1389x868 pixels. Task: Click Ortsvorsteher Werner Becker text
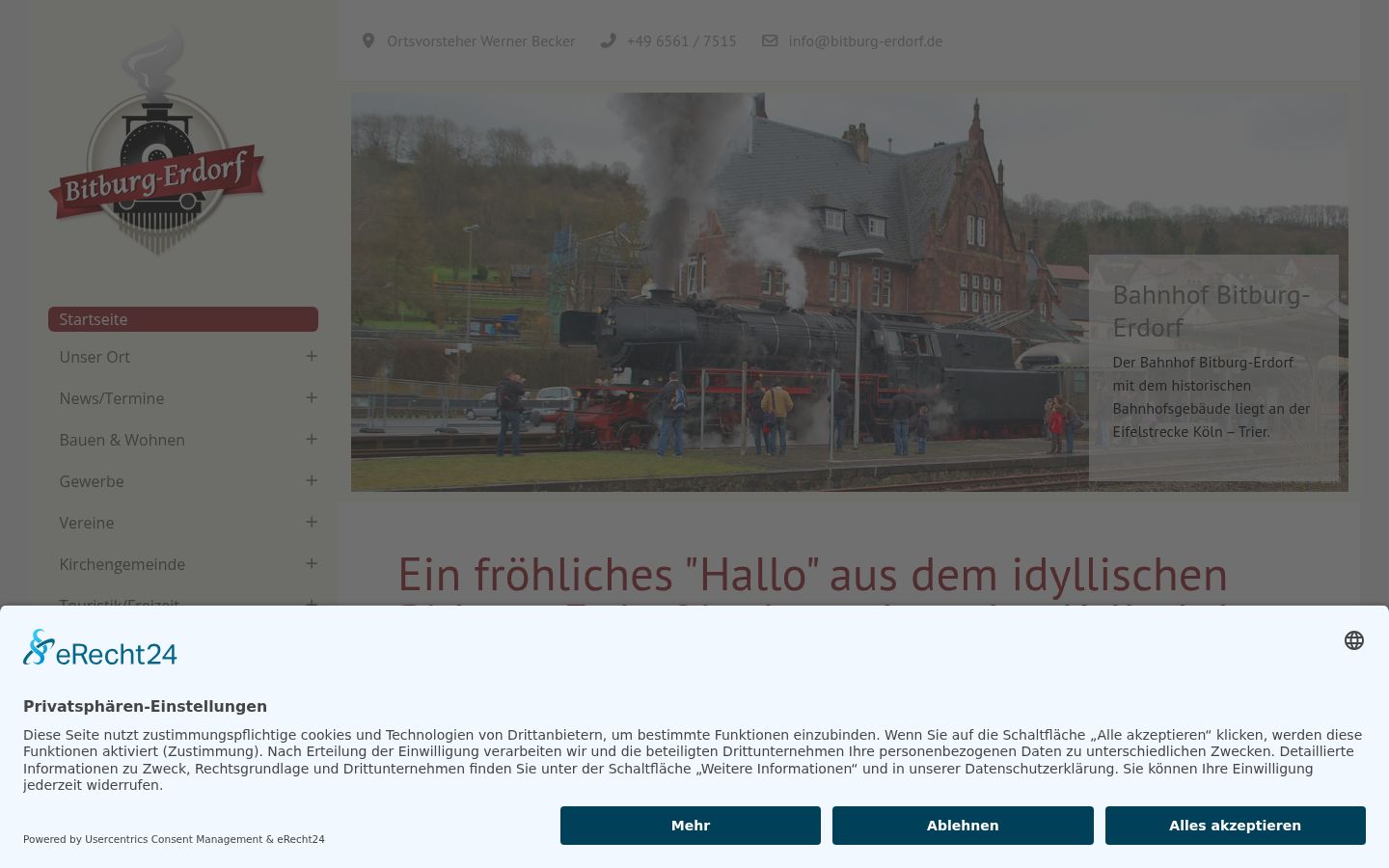click(481, 41)
